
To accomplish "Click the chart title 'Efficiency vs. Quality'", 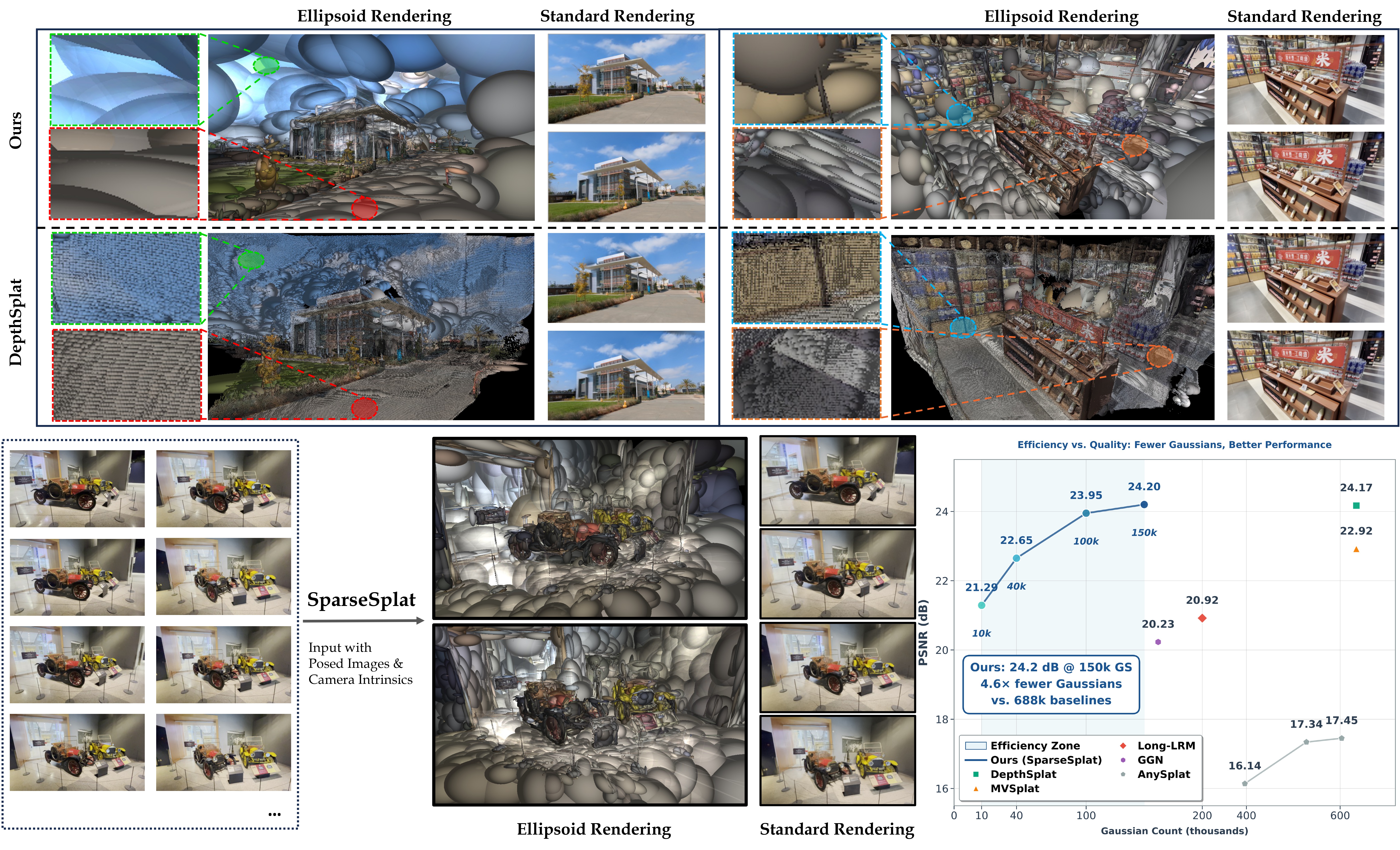I will [1174, 445].
